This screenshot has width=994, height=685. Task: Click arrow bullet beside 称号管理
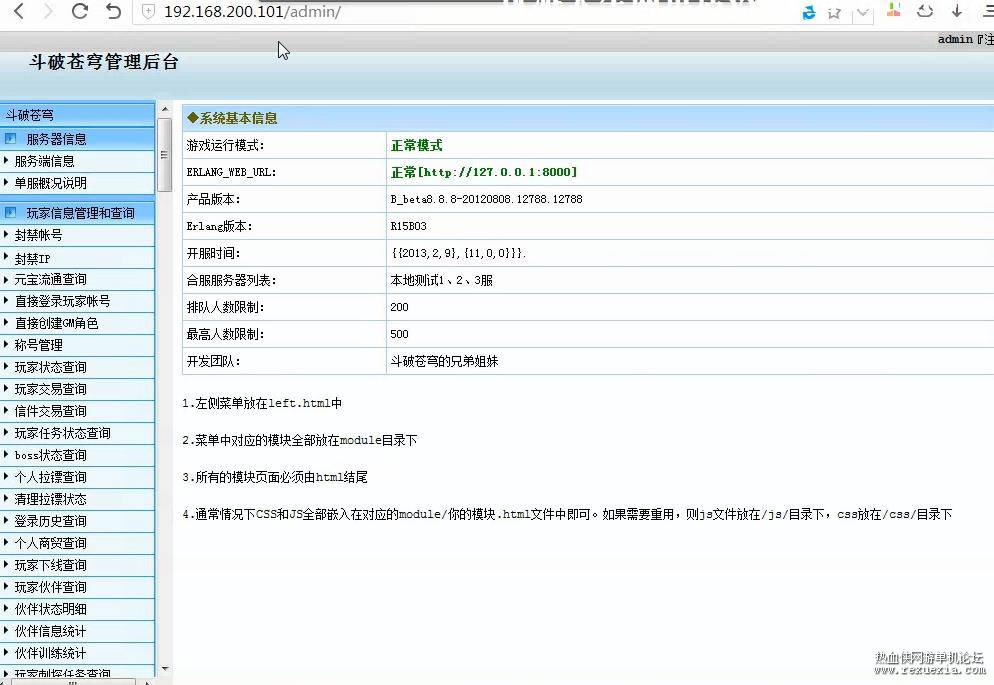pos(6,345)
